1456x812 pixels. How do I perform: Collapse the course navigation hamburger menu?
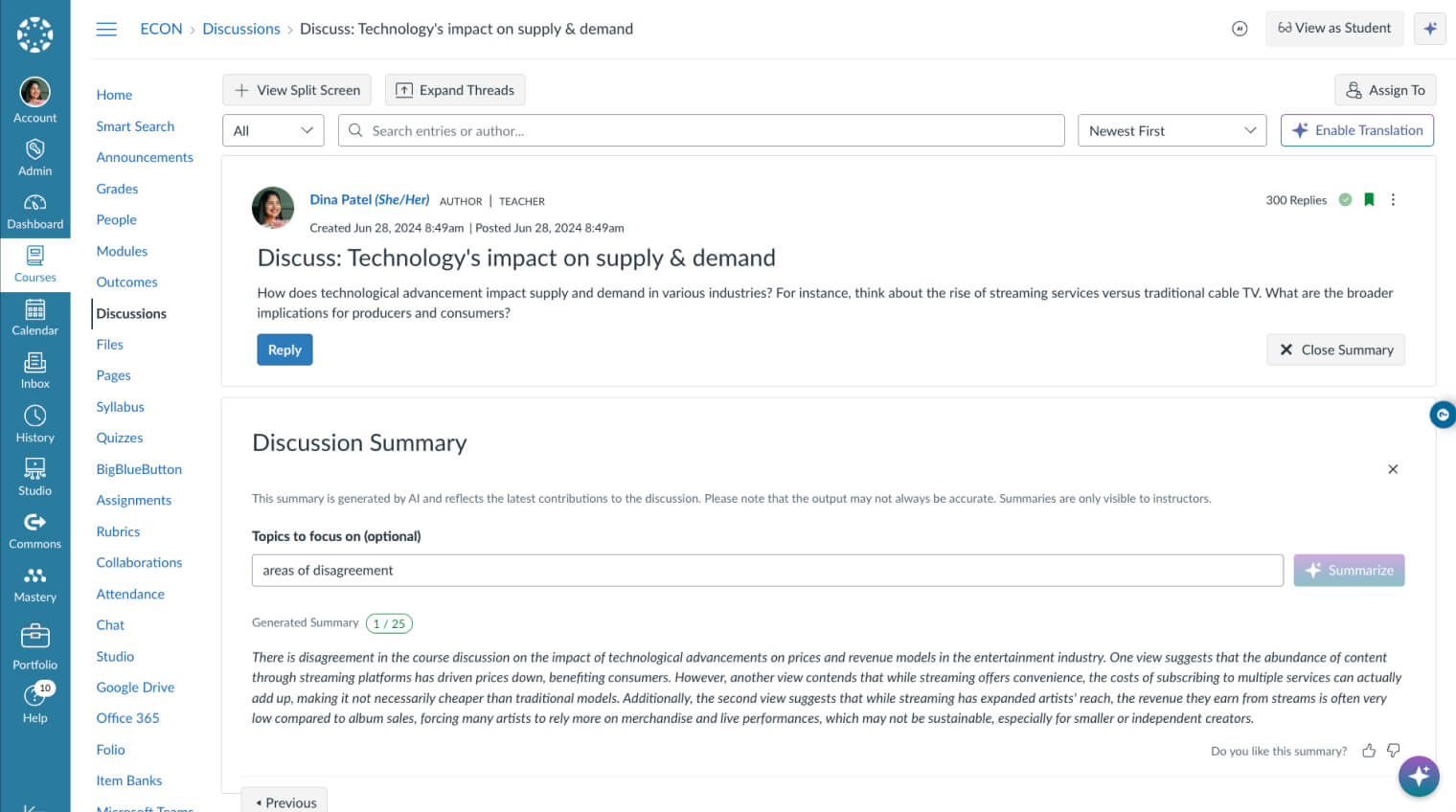point(106,29)
